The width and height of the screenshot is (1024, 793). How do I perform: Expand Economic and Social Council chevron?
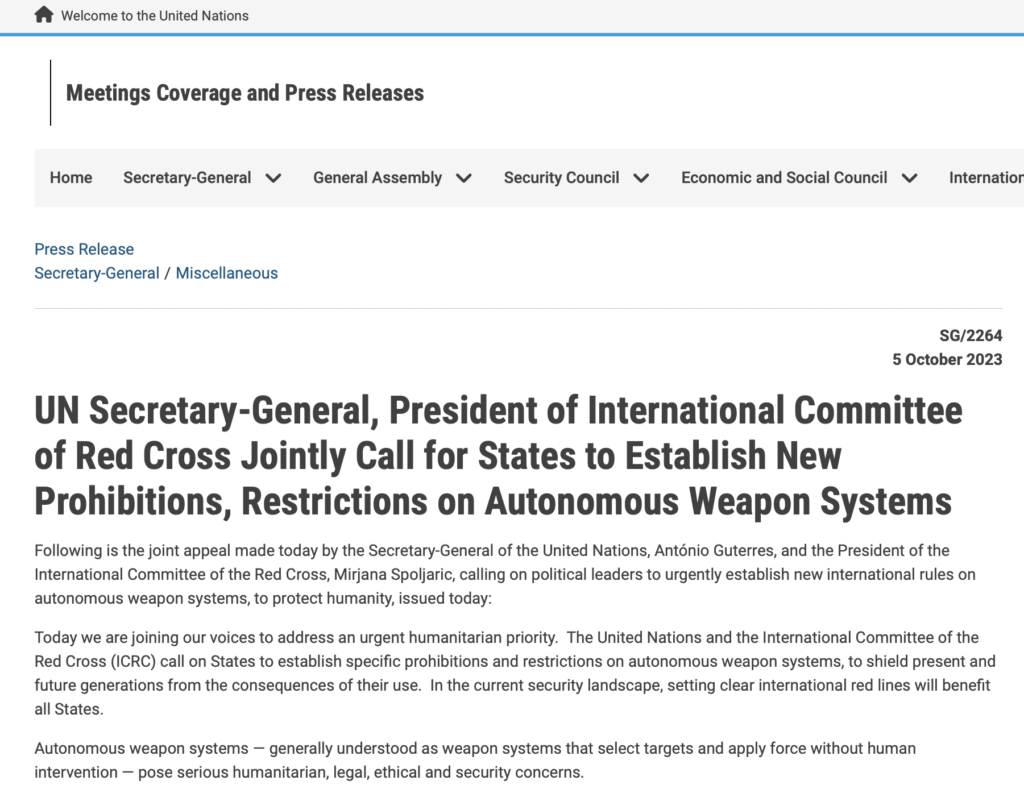click(x=909, y=179)
